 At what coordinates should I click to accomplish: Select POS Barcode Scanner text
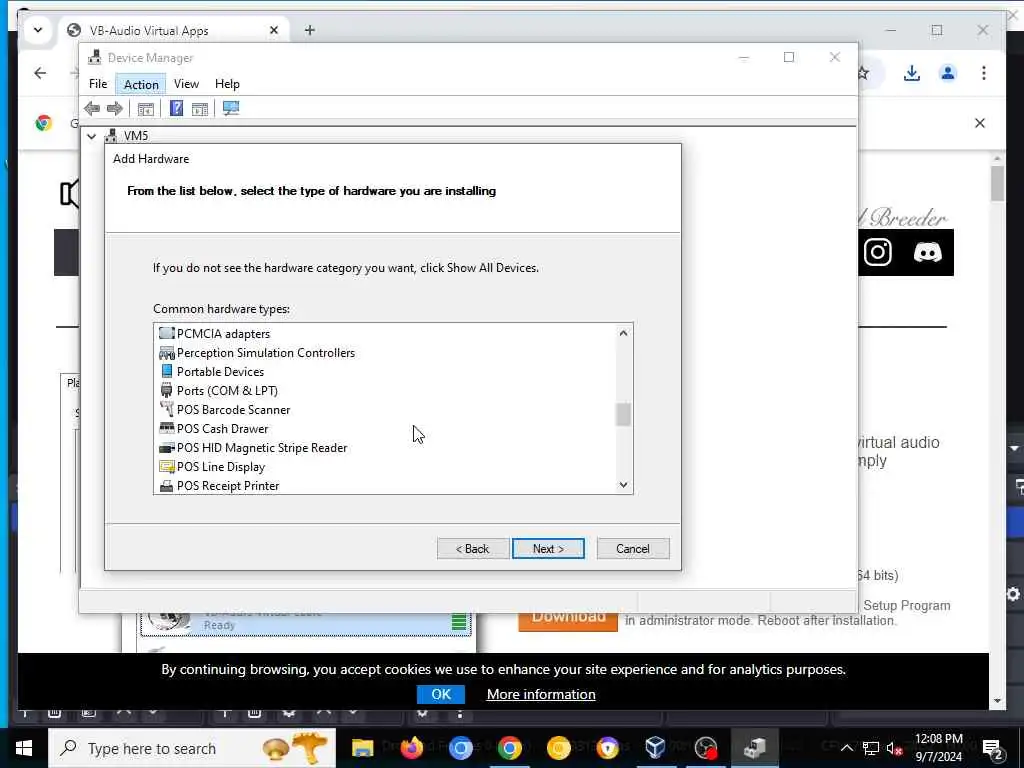click(x=233, y=409)
